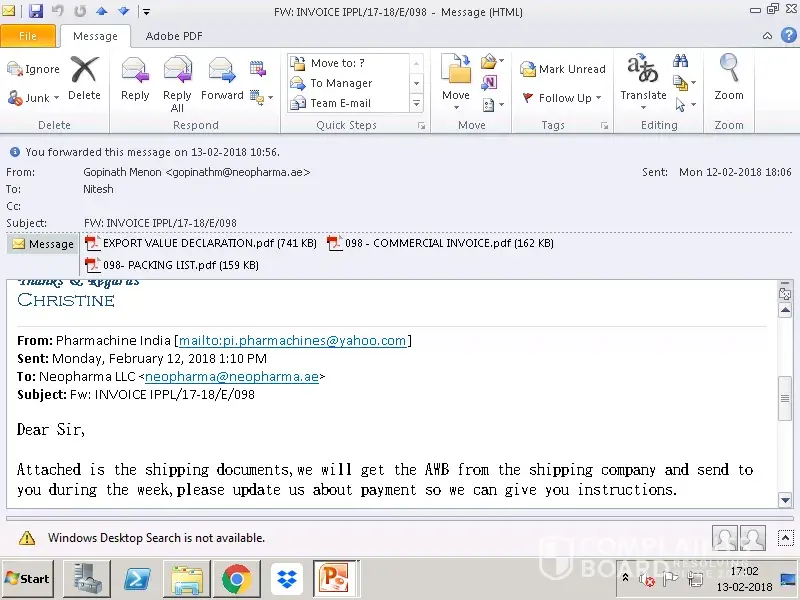
Task: Open pi.pharmachines@yahoo.com mailto link
Action: click(x=292, y=341)
